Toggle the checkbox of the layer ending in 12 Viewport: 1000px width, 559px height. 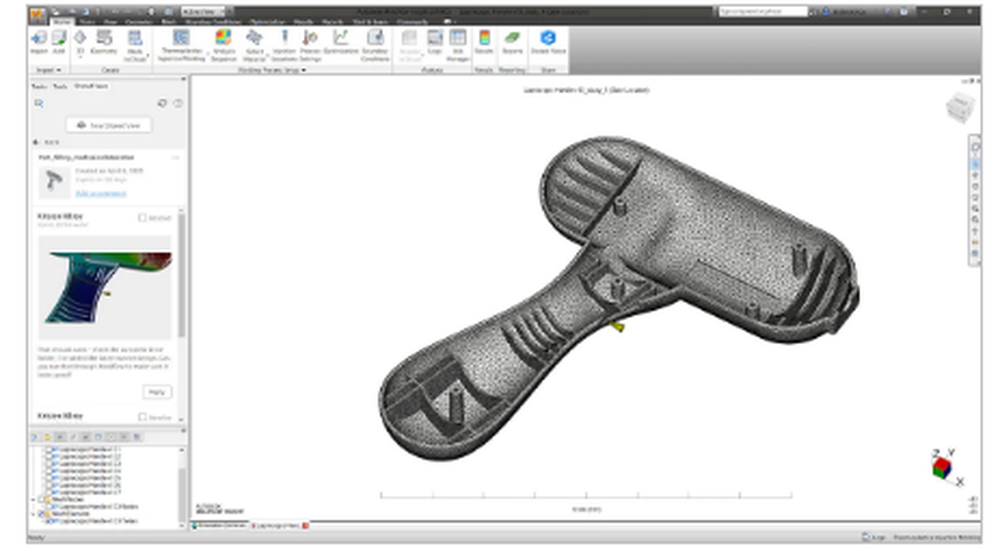pyautogui.click(x=48, y=457)
